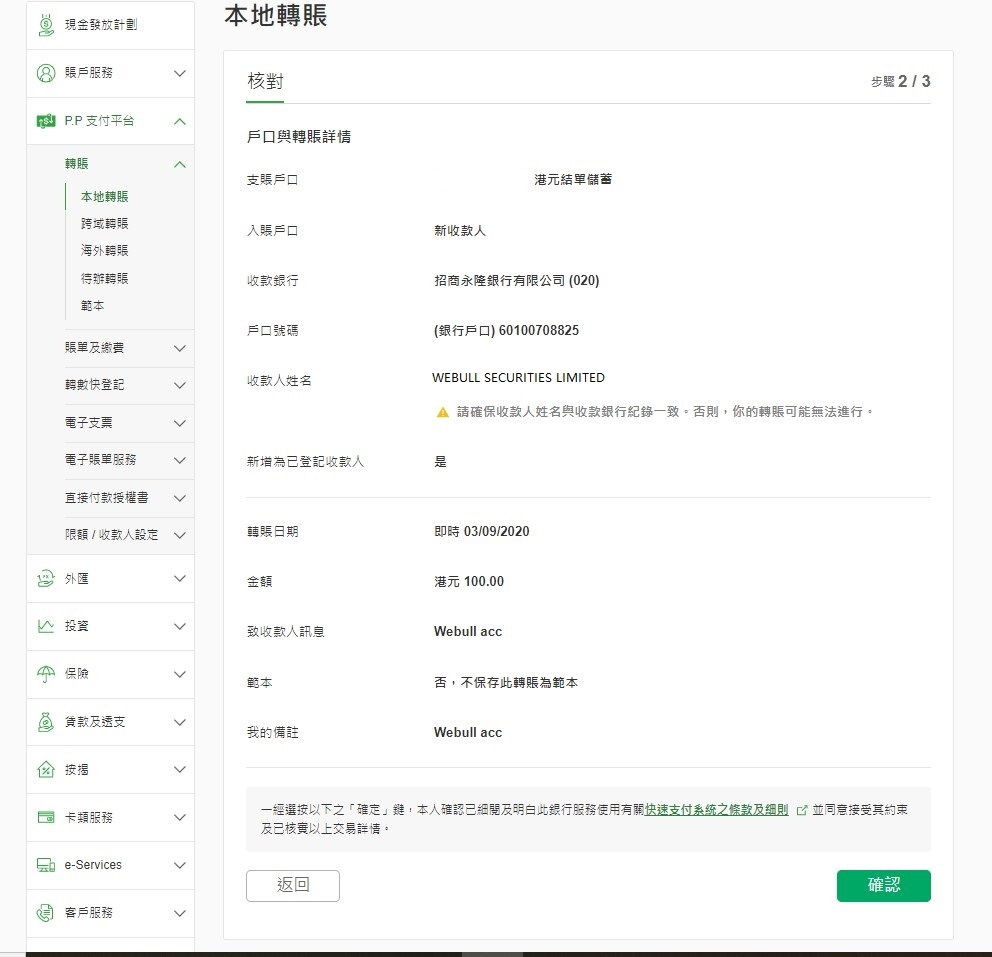Expand the 卡類服務 chevron

[x=180, y=817]
